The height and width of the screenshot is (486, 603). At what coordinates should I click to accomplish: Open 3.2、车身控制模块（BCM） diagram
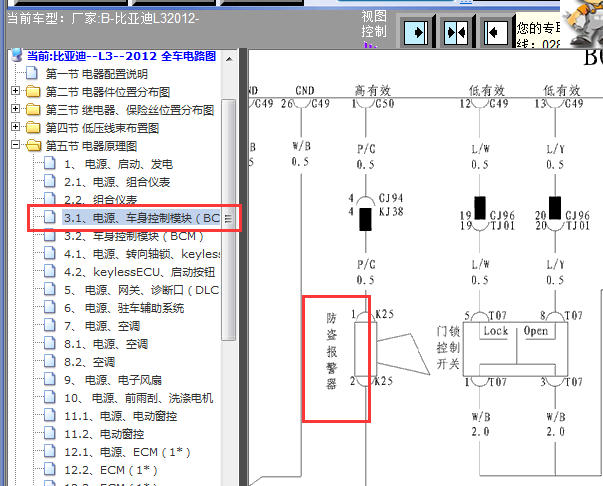tap(133, 236)
